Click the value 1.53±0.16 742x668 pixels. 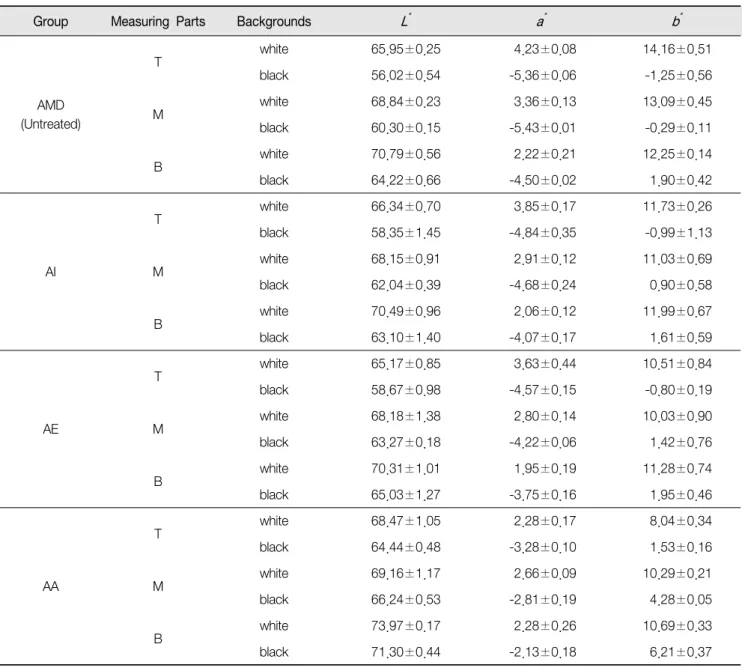680,547
